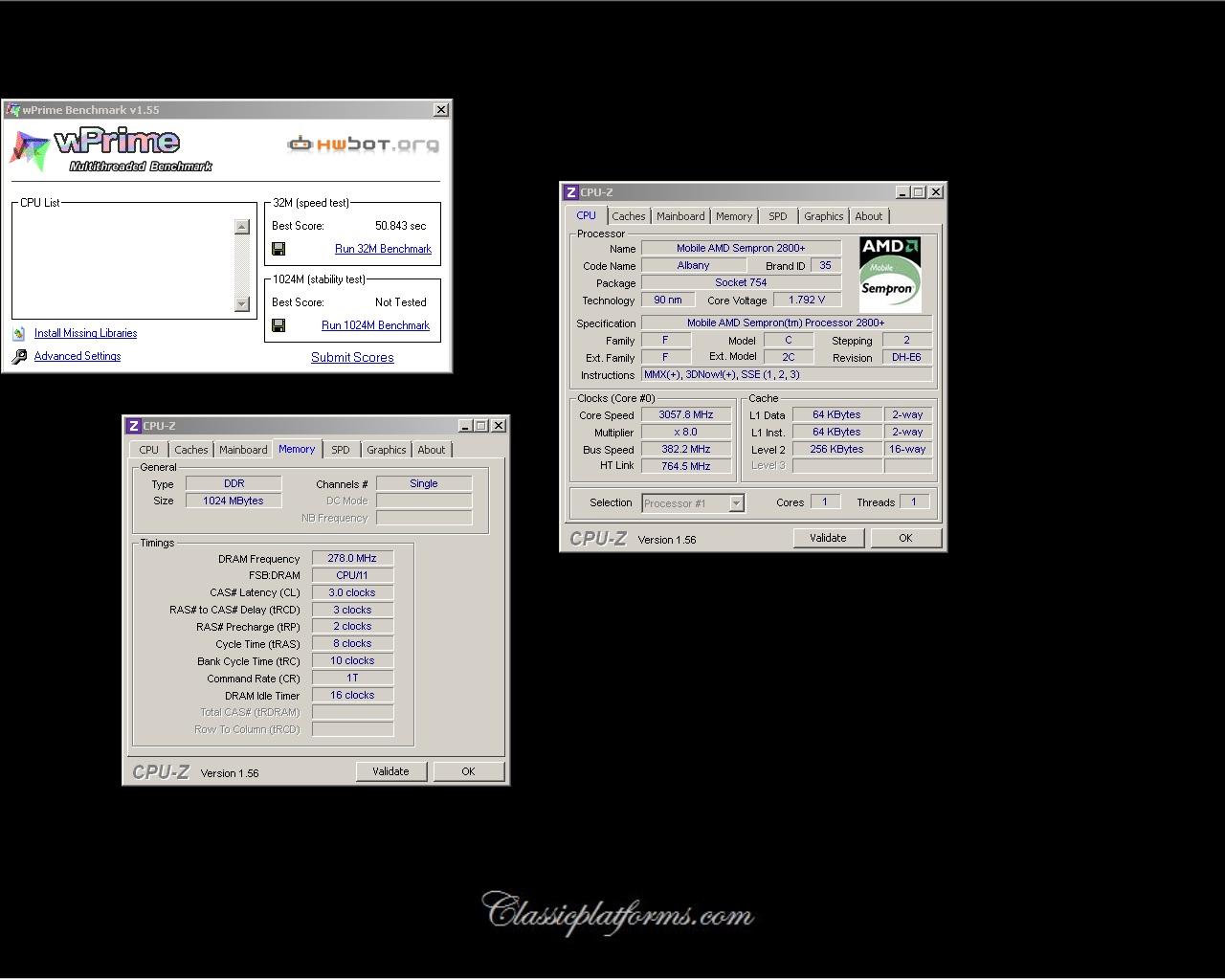
Task: Click the HT Link value 764.5 MHz
Action: (686, 467)
